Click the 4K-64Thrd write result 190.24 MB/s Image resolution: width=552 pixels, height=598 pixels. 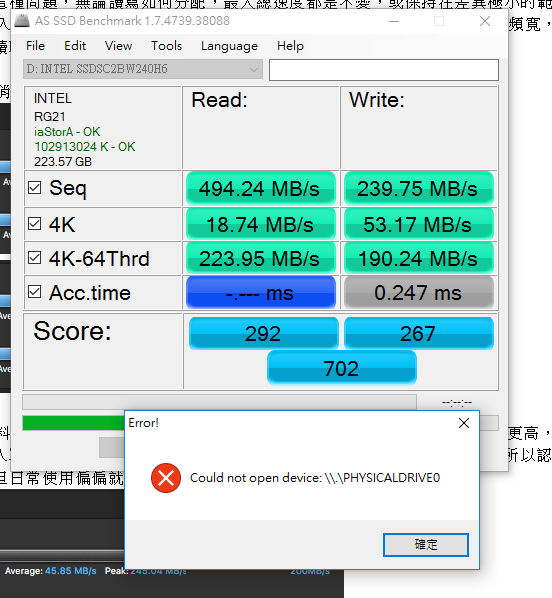click(418, 259)
